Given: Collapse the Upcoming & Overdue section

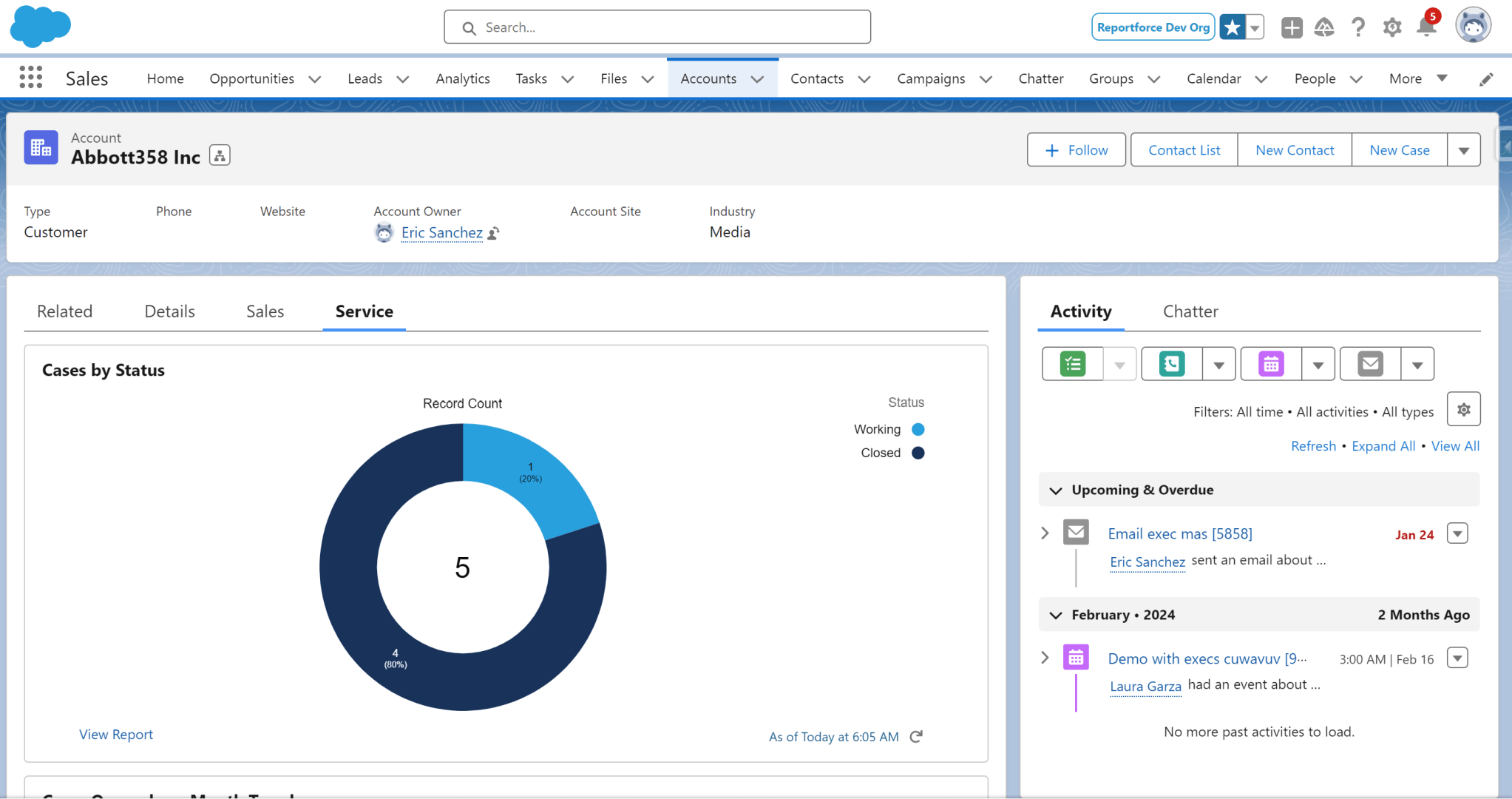Looking at the screenshot, I should pyautogui.click(x=1056, y=489).
